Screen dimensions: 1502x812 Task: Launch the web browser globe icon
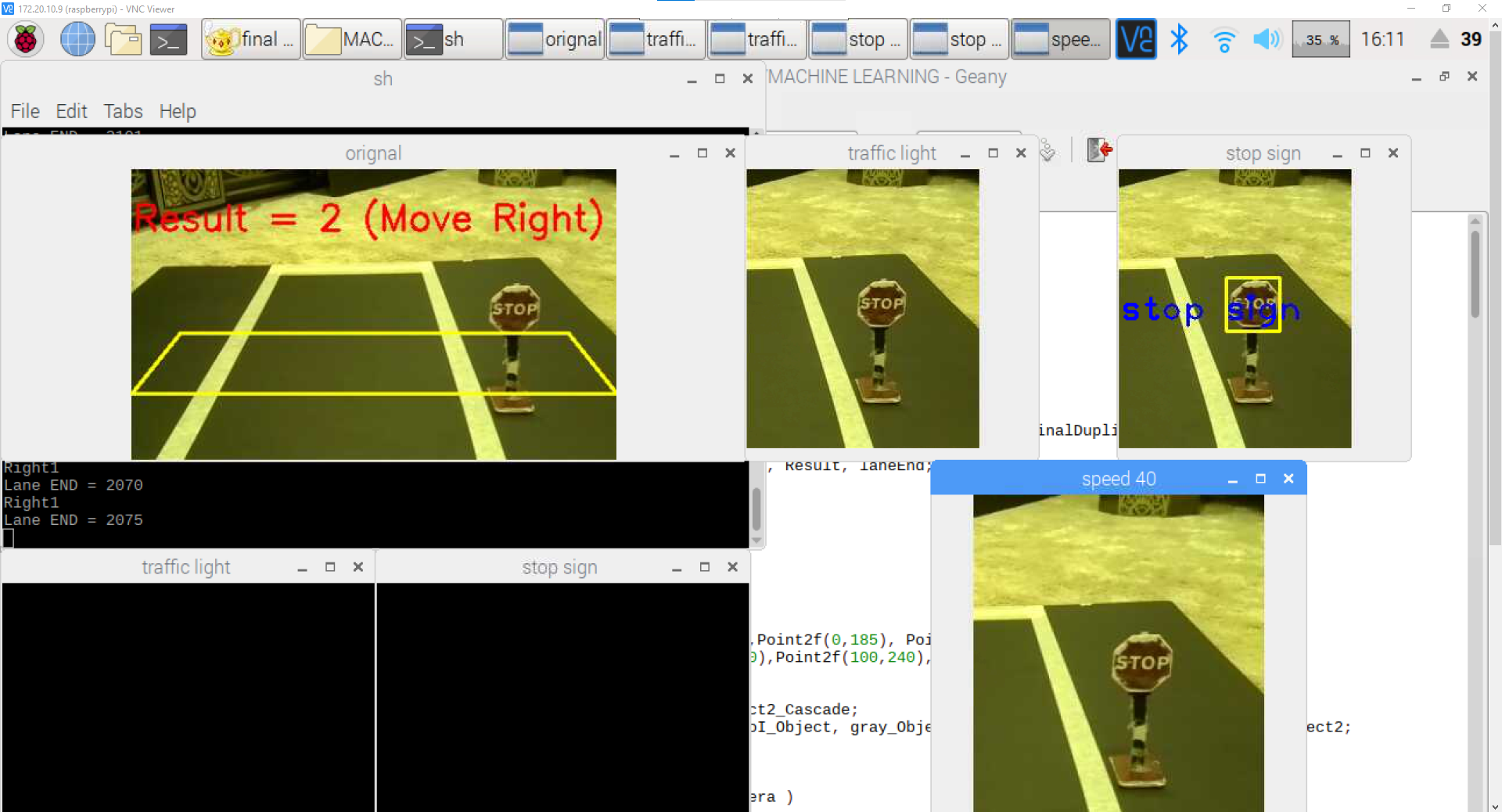tap(77, 39)
